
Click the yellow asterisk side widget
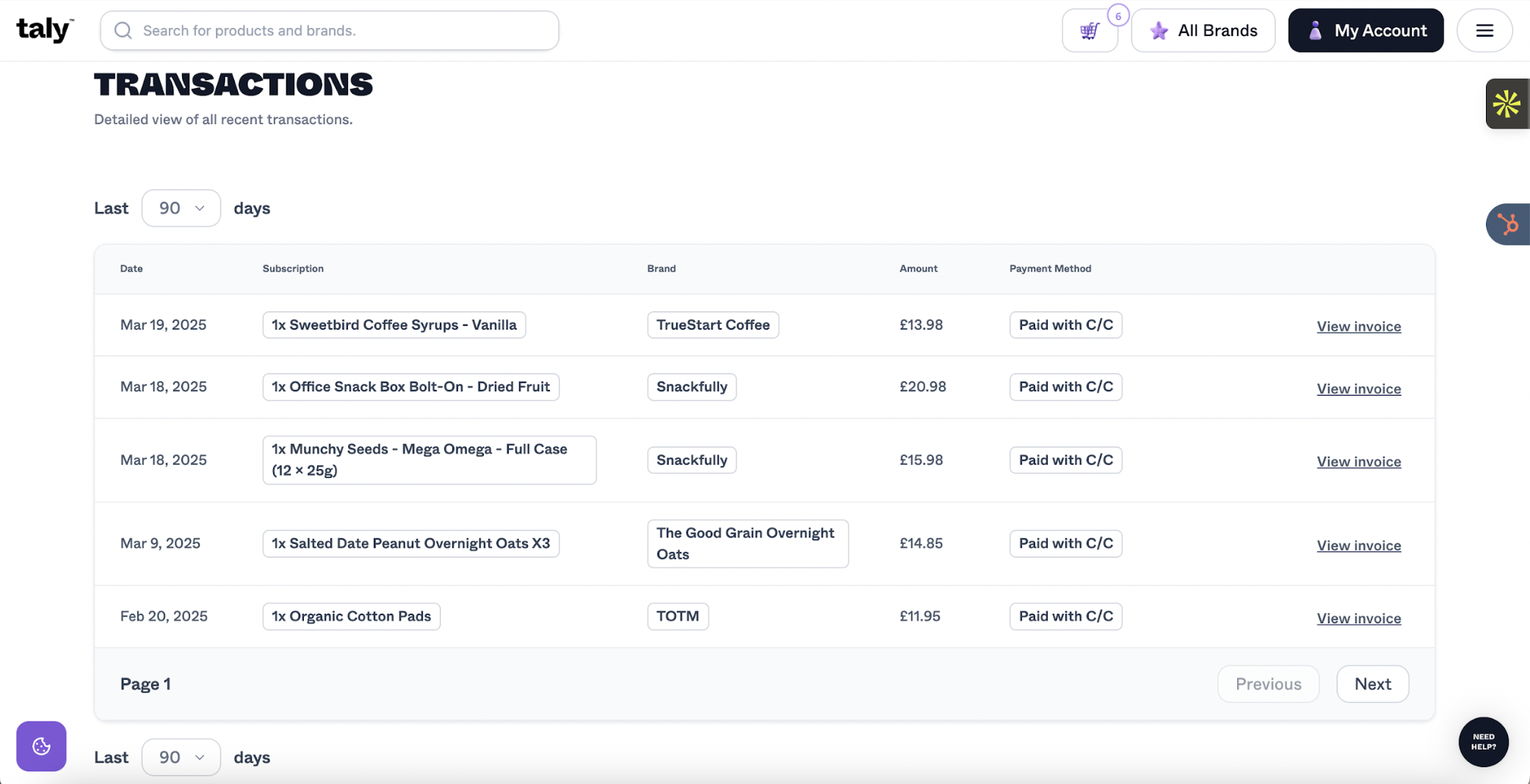[x=1507, y=104]
